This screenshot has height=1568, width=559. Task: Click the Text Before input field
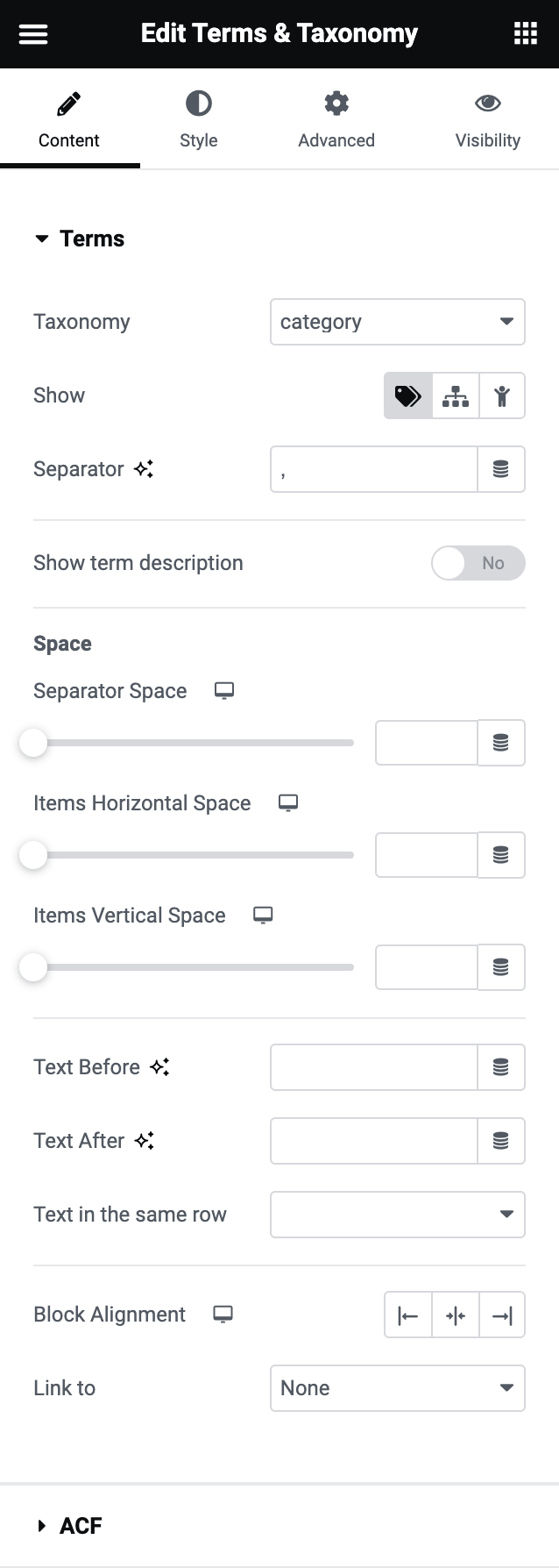coord(374,1067)
